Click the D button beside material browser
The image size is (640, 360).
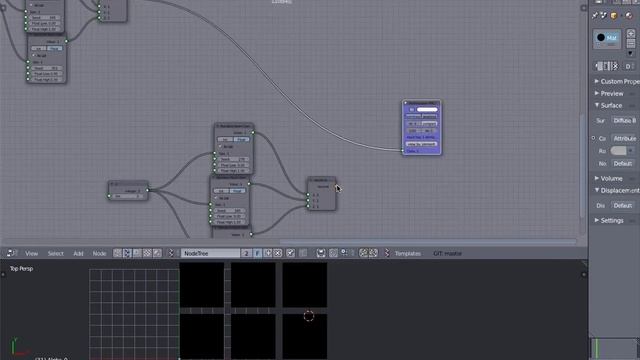[629, 66]
